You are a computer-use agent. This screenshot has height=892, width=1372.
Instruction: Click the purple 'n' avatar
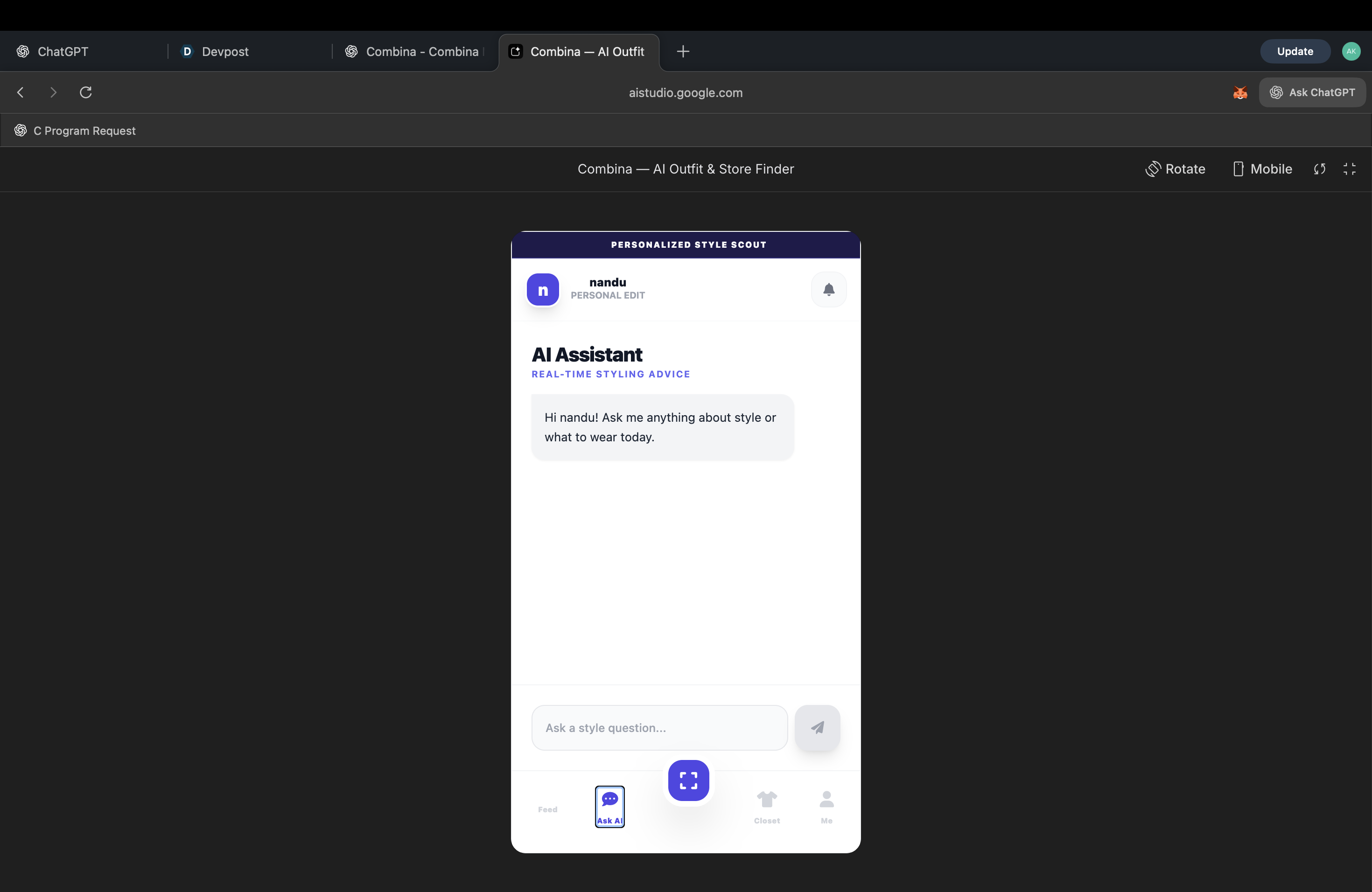click(x=542, y=289)
